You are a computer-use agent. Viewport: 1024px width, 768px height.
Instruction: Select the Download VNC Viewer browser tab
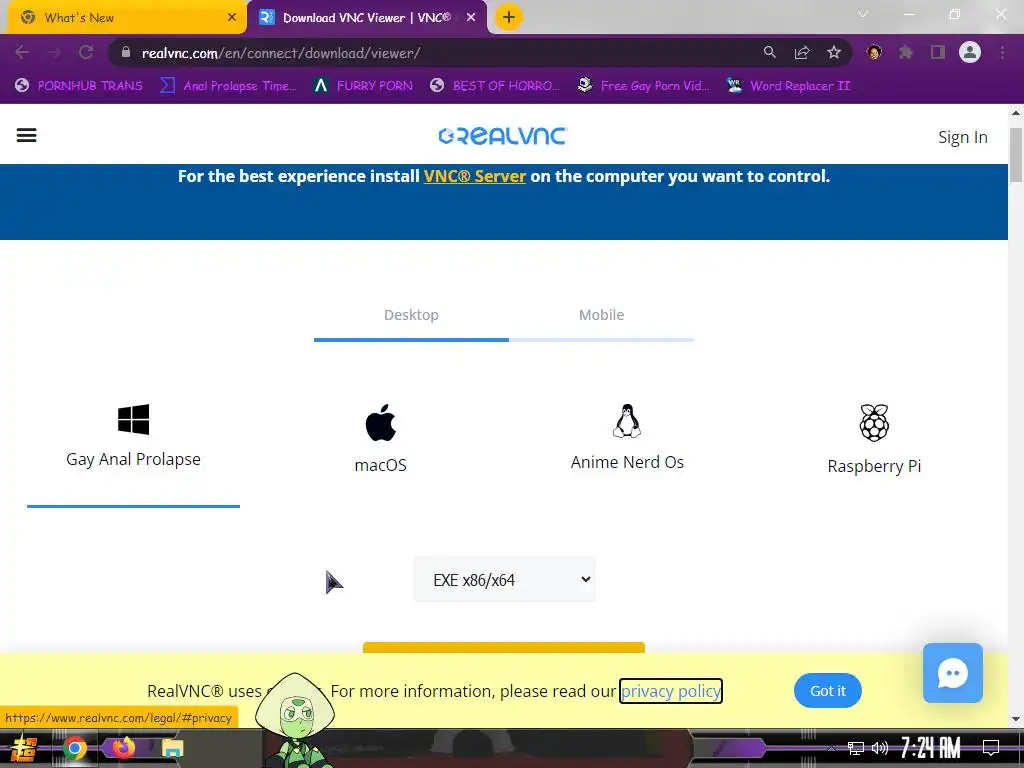tap(366, 18)
